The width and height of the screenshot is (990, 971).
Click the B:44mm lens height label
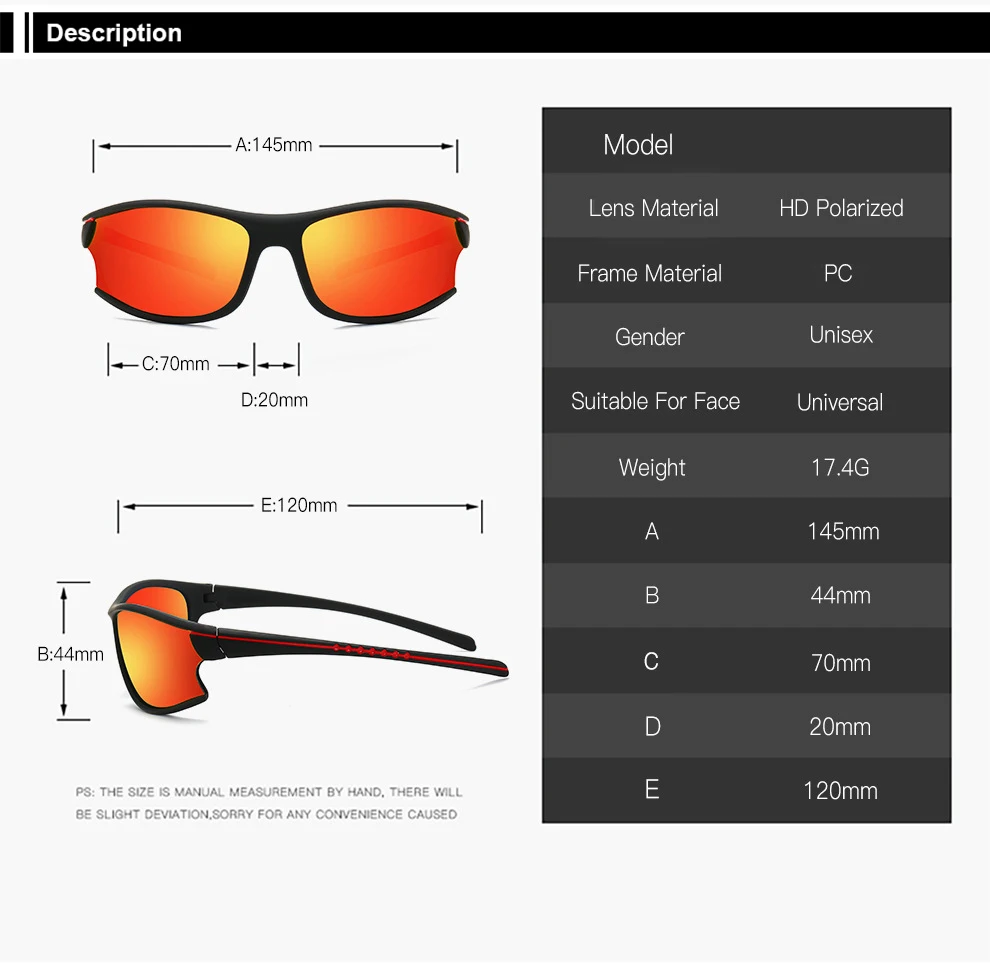(70, 655)
